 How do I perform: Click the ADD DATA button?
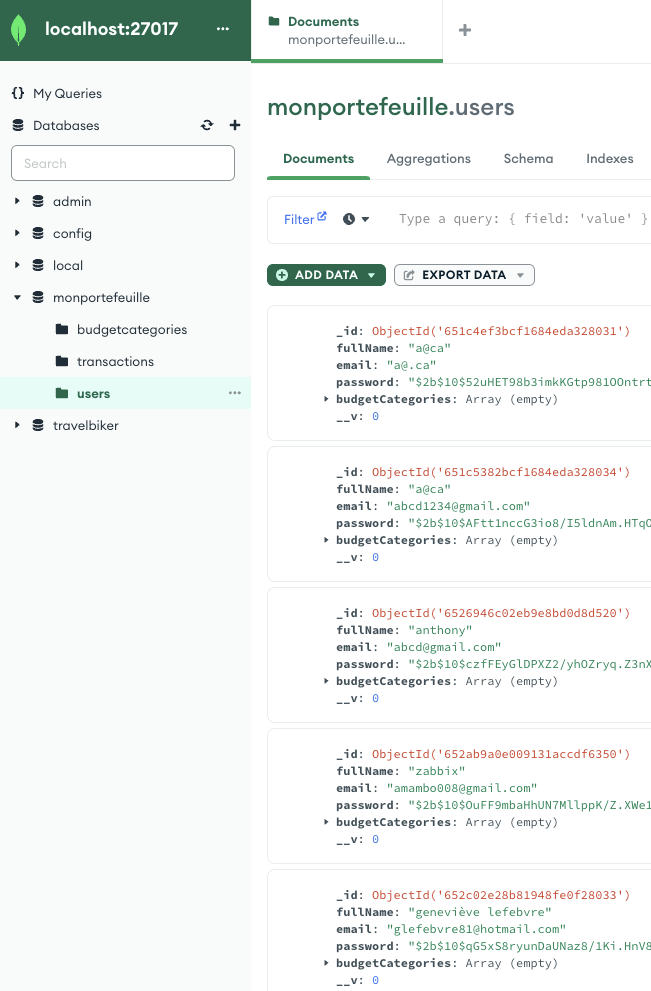point(325,275)
